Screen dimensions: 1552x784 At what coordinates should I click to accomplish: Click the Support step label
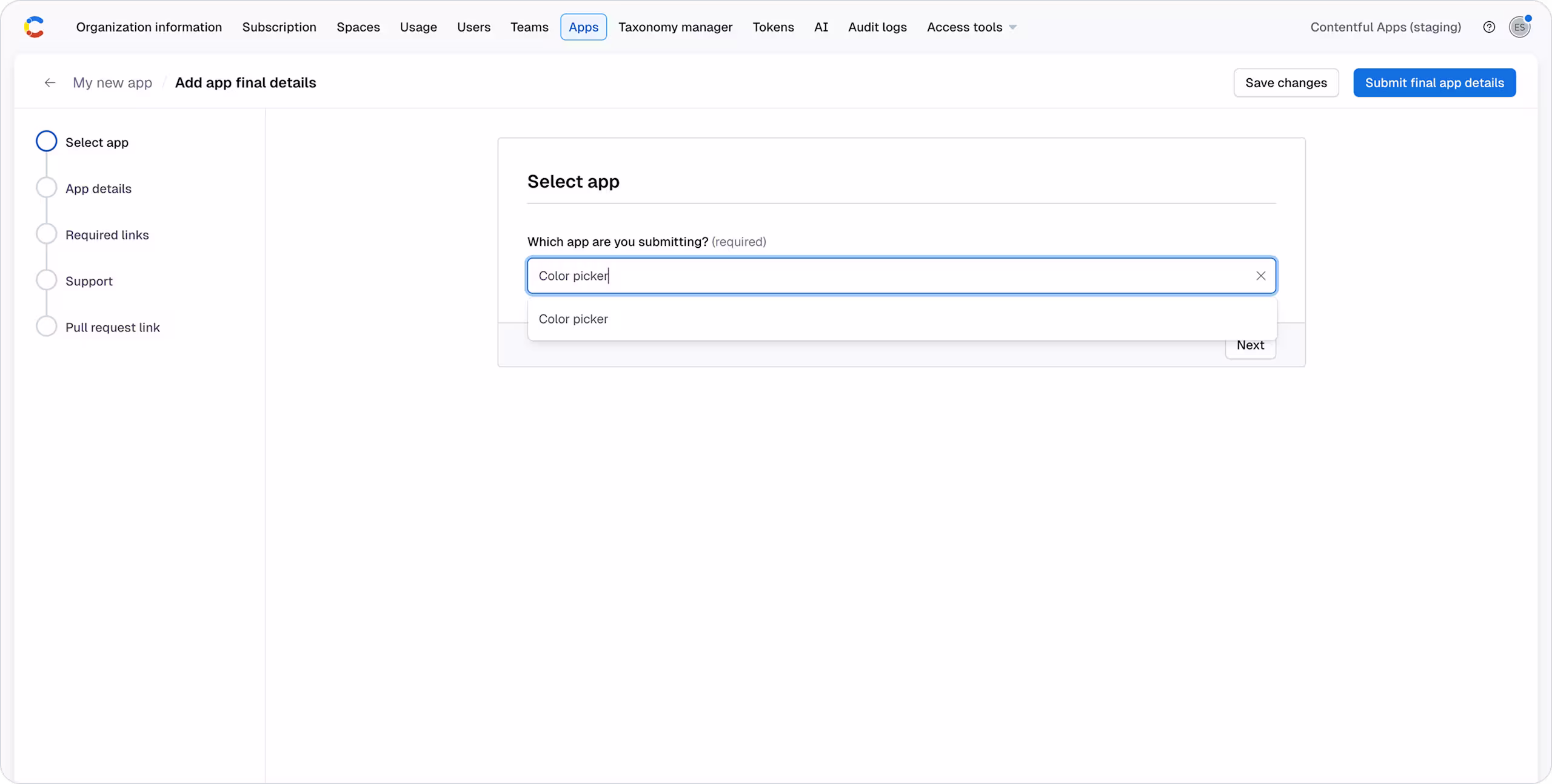click(89, 281)
